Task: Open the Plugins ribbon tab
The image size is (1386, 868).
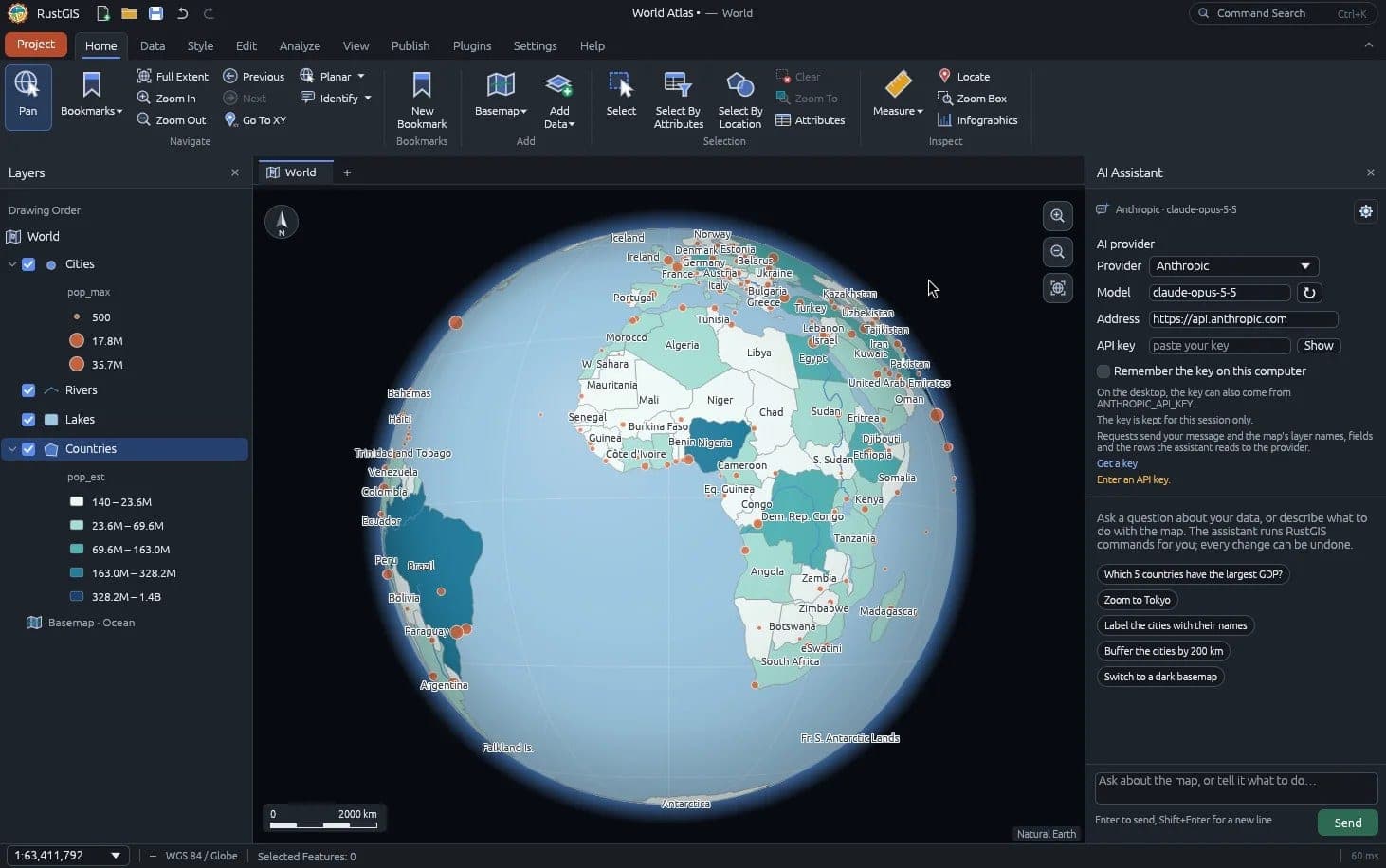Action: [x=472, y=45]
